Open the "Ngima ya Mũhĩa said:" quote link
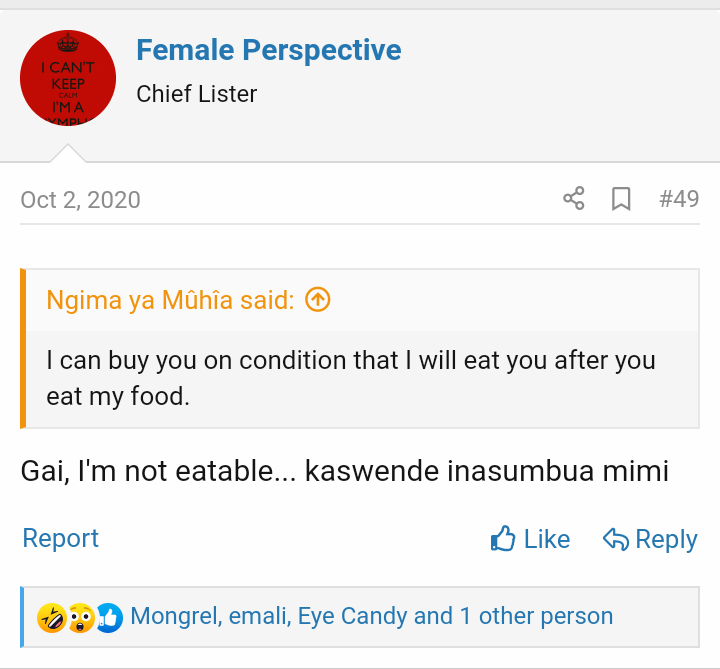The image size is (720, 669). click(x=170, y=299)
